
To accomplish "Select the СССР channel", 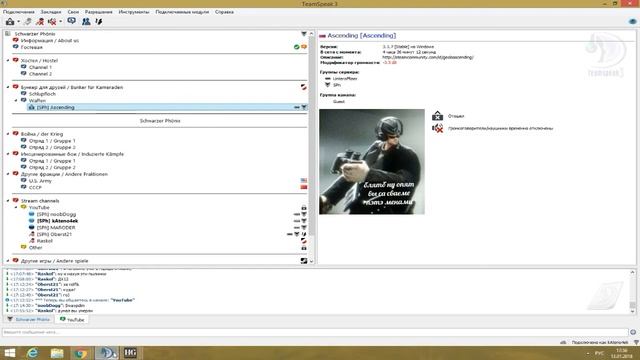I will (35, 187).
